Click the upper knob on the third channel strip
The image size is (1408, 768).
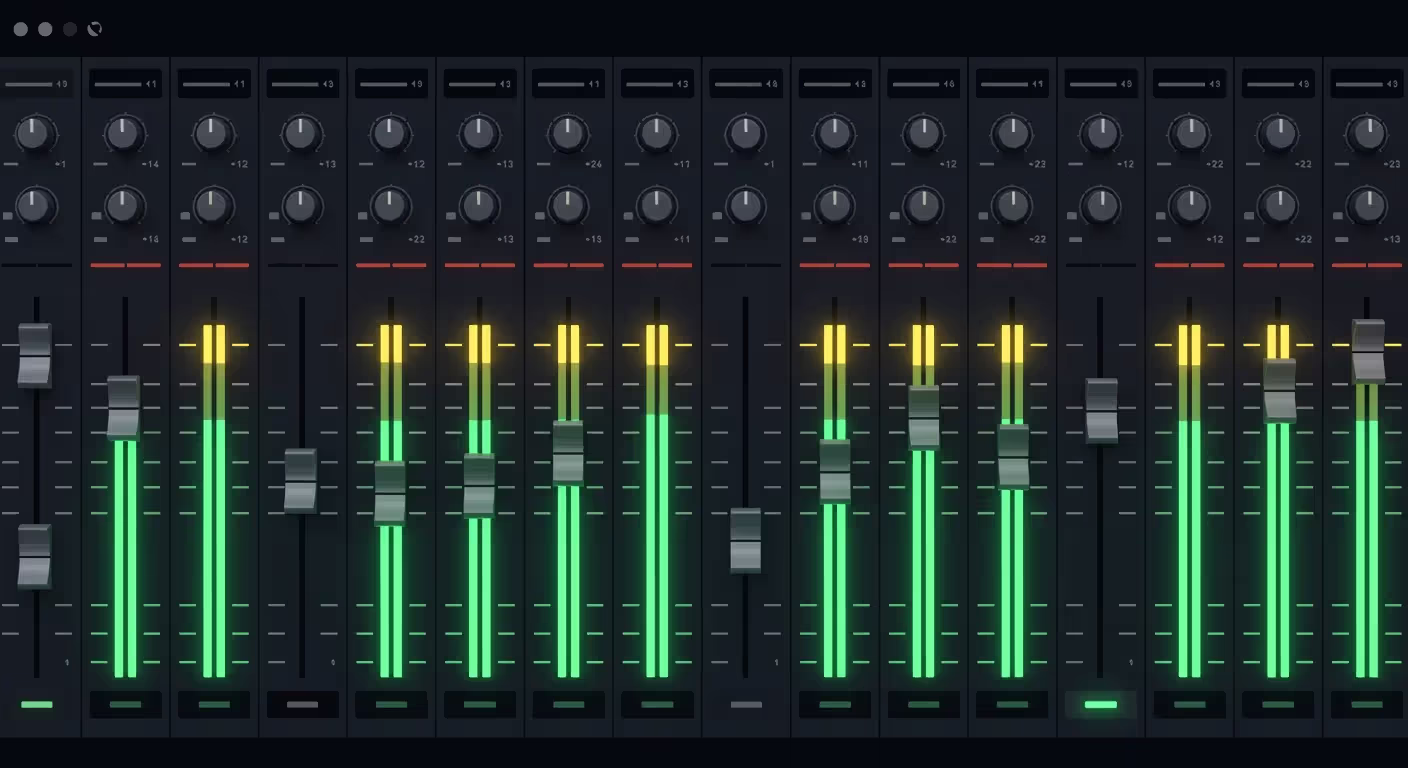pyautogui.click(x=213, y=133)
